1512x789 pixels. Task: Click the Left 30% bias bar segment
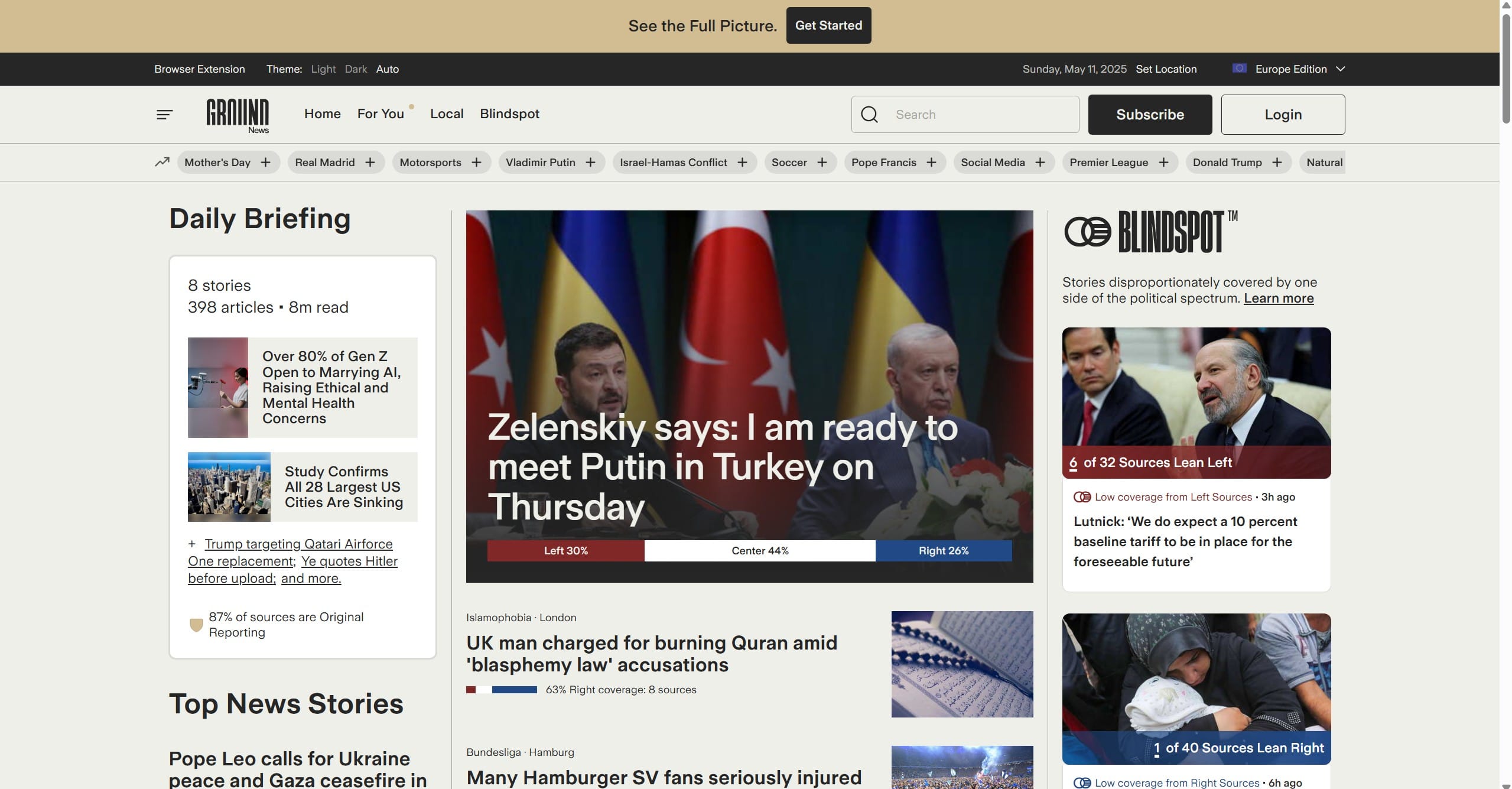(x=565, y=551)
